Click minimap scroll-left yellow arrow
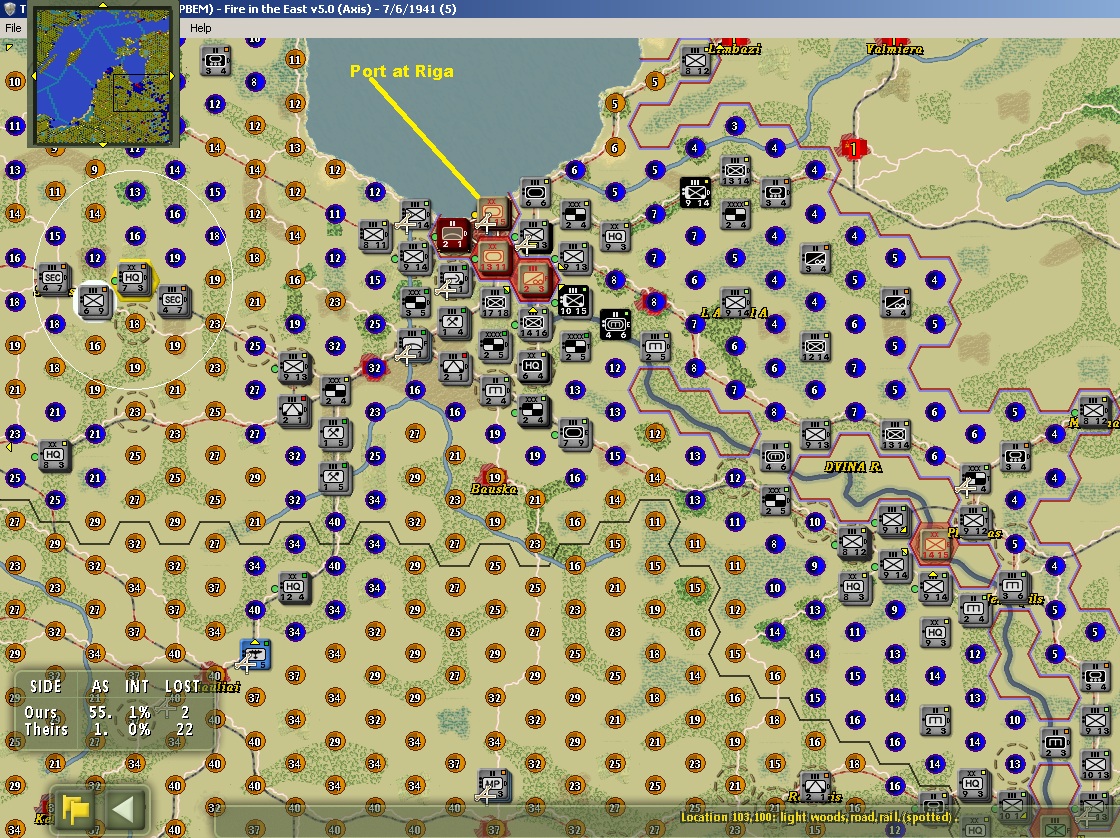Screen dimensions: 1120x838 point(32,75)
